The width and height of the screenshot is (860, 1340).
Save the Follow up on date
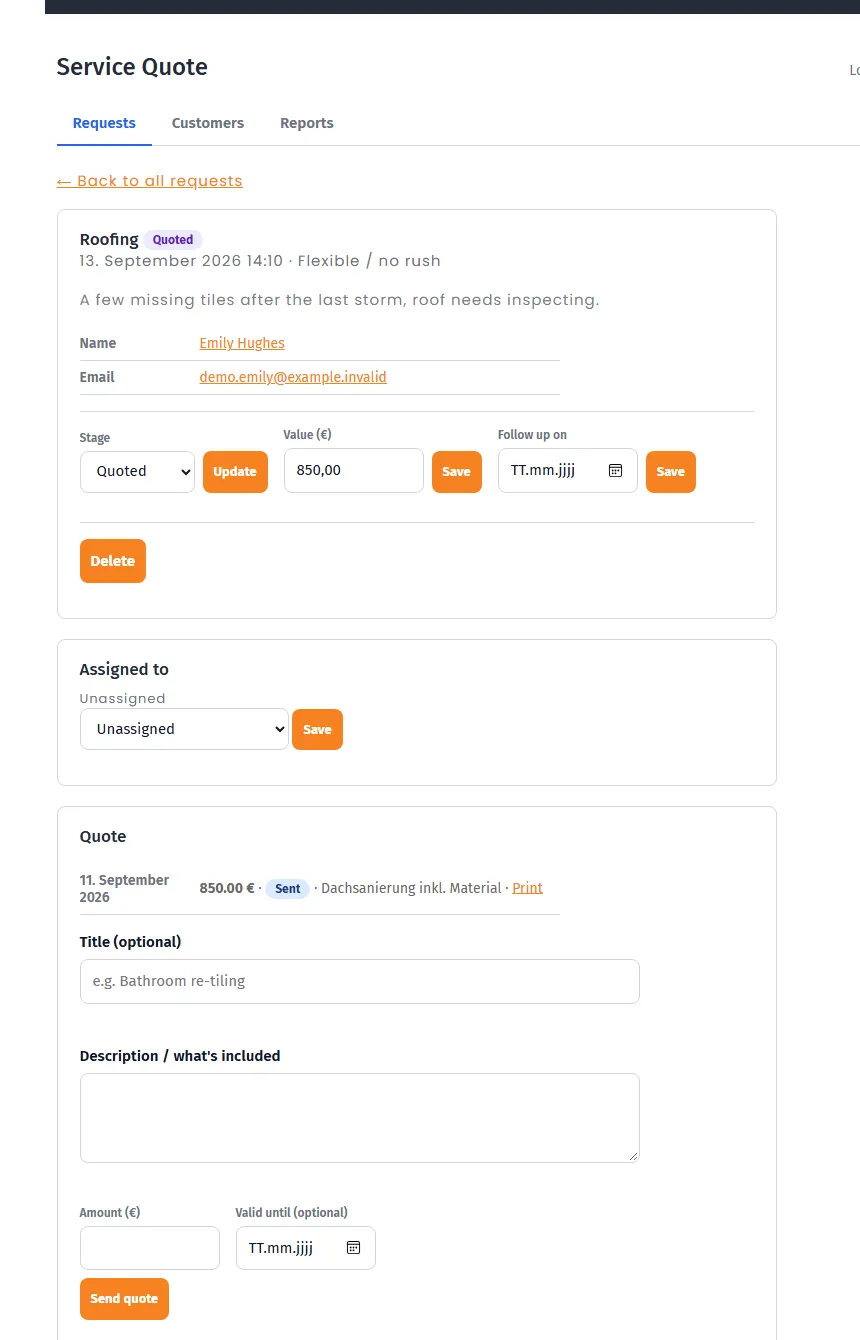[671, 471]
